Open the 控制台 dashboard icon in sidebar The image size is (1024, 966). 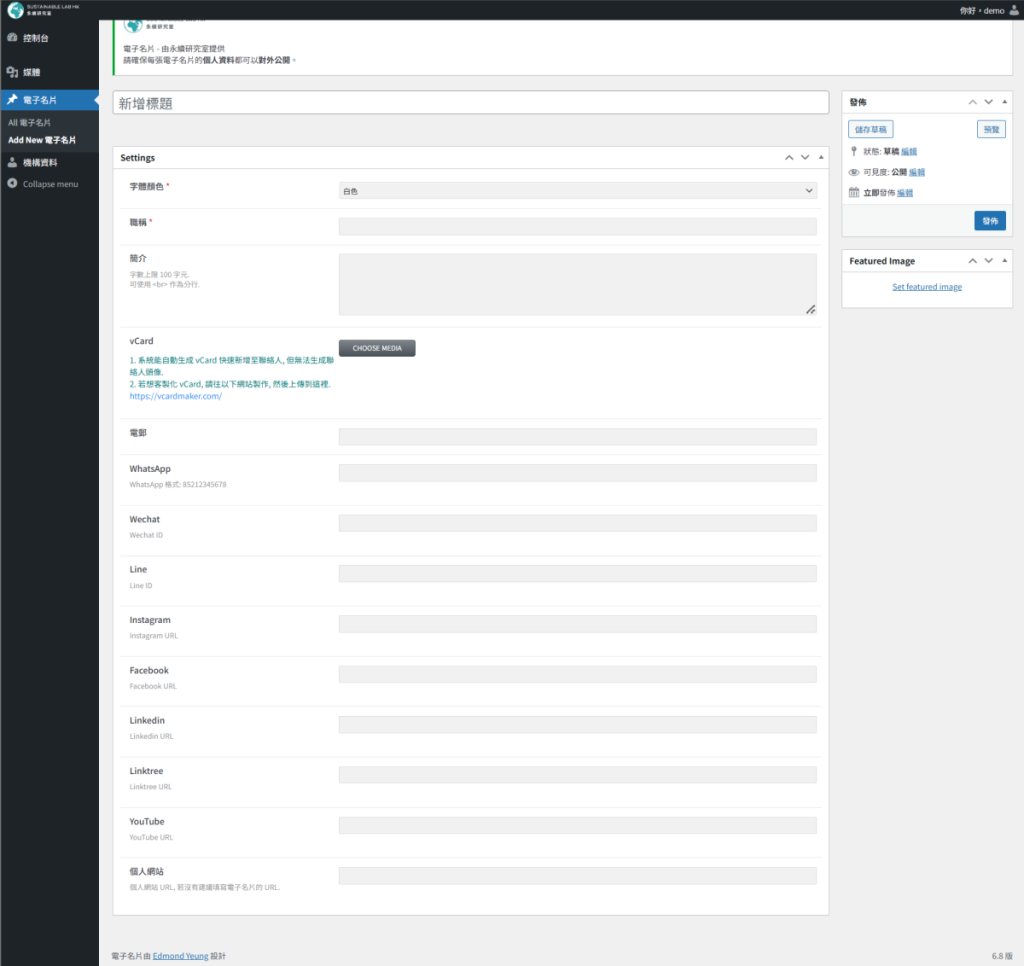[x=12, y=38]
